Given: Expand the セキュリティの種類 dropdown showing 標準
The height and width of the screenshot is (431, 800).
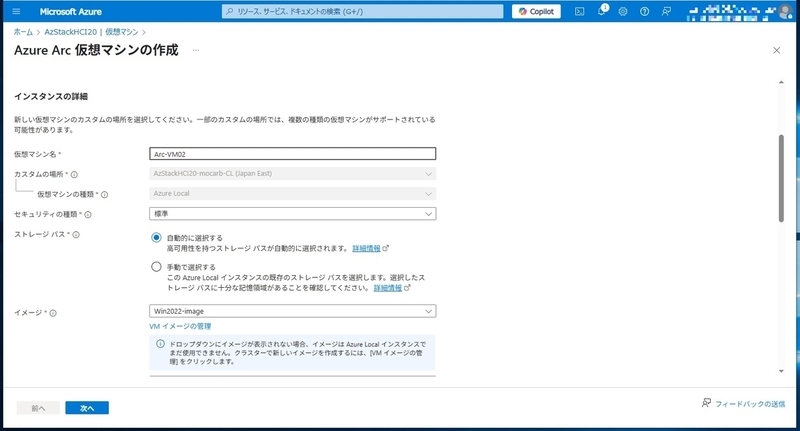Looking at the screenshot, I should pyautogui.click(x=292, y=214).
